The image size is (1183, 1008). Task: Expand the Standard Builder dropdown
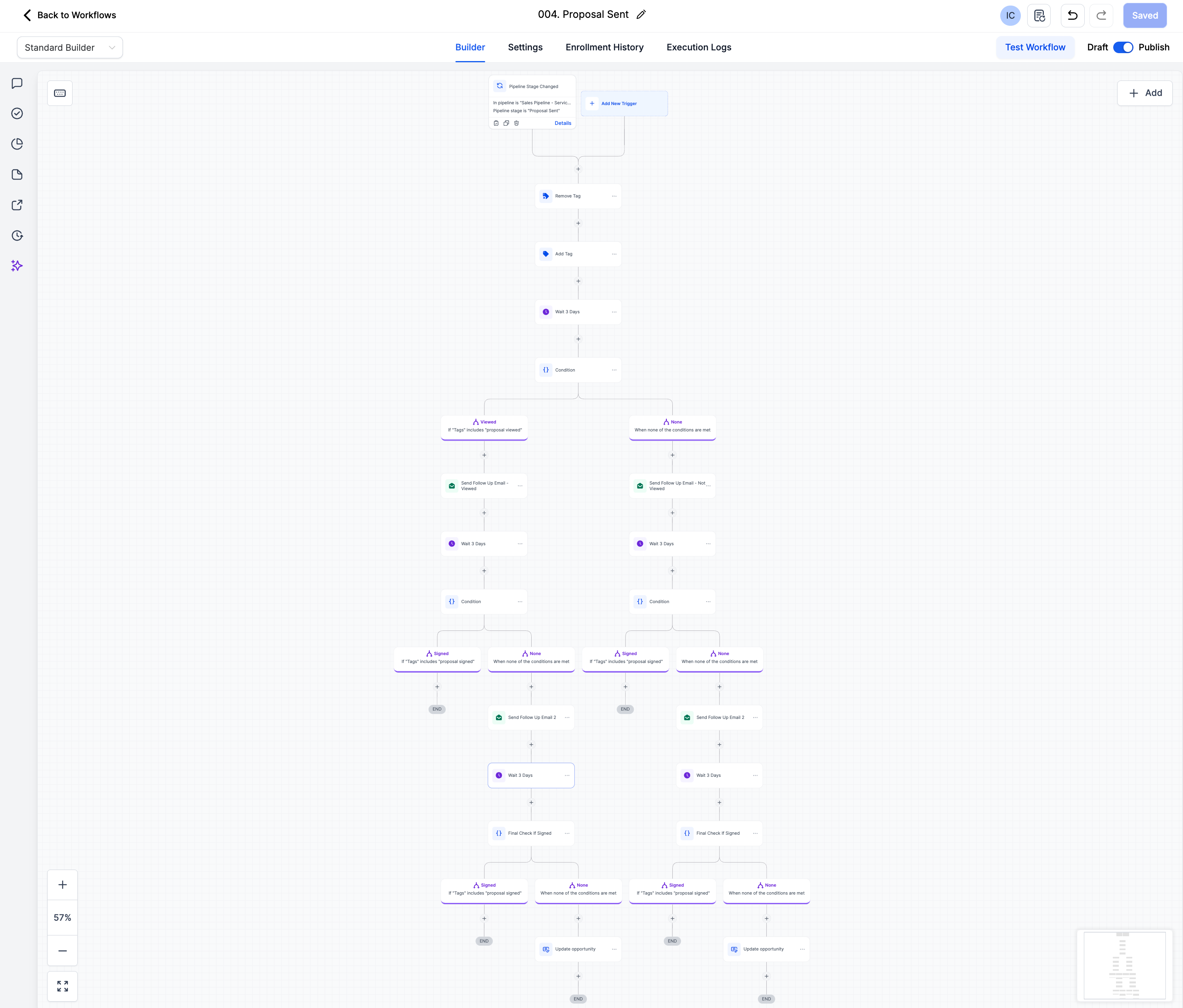click(70, 48)
